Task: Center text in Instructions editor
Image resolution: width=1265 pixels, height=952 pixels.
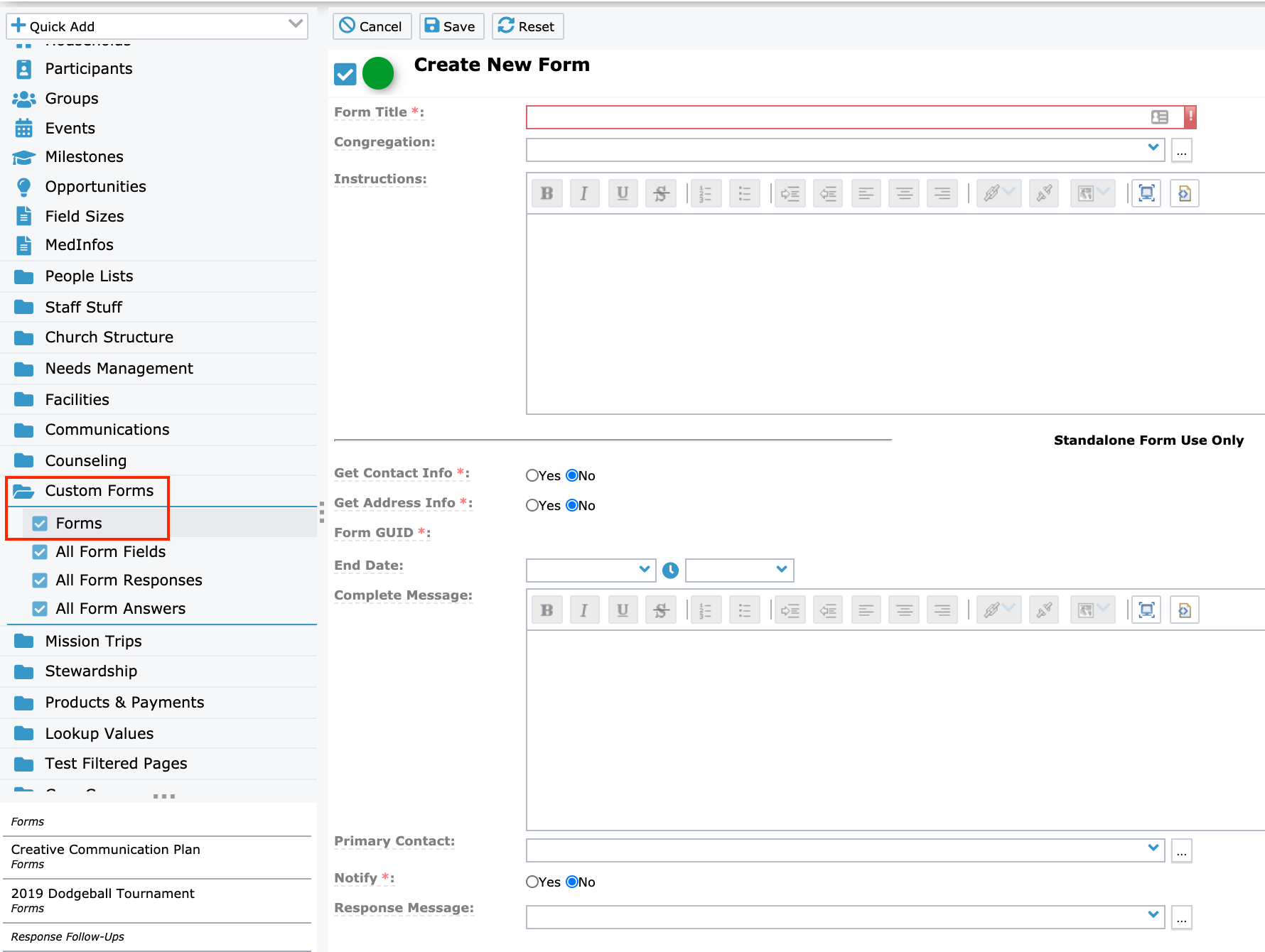Action: [x=904, y=193]
